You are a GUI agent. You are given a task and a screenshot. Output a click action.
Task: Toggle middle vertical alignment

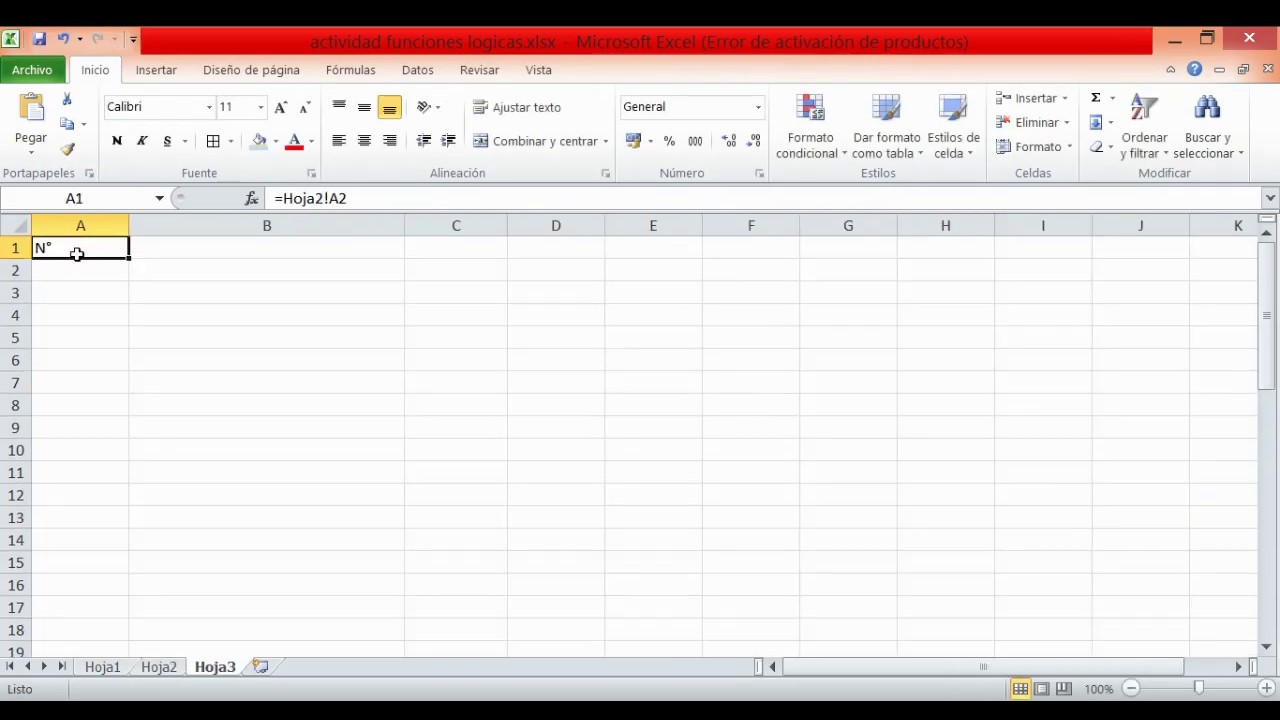(364, 107)
